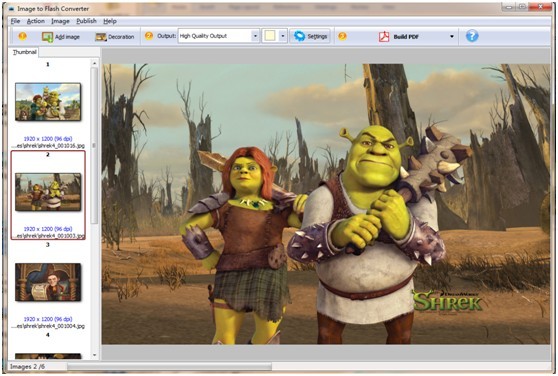The image size is (558, 376).
Task: Click the blue question mark help icon
Action: (472, 36)
